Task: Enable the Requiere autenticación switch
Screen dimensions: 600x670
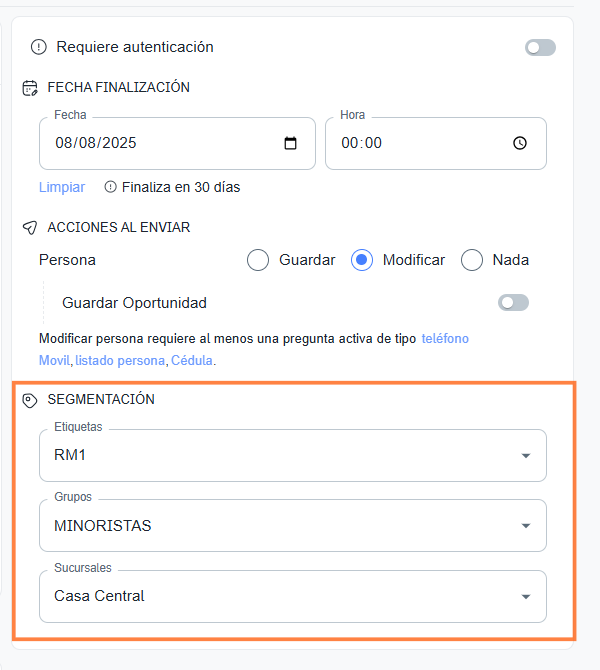Action: 540,47
